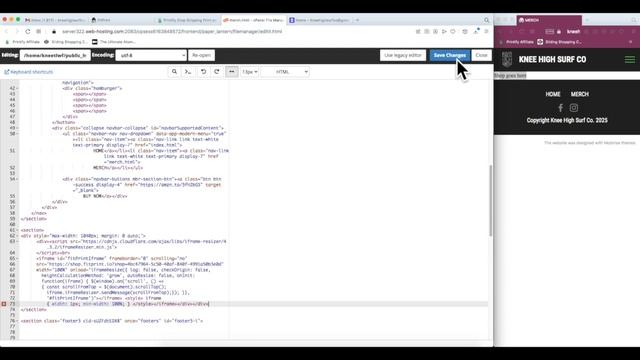Collapse the section fold at line 61
The height and width of the screenshot is (360, 640).
coord(17,230)
